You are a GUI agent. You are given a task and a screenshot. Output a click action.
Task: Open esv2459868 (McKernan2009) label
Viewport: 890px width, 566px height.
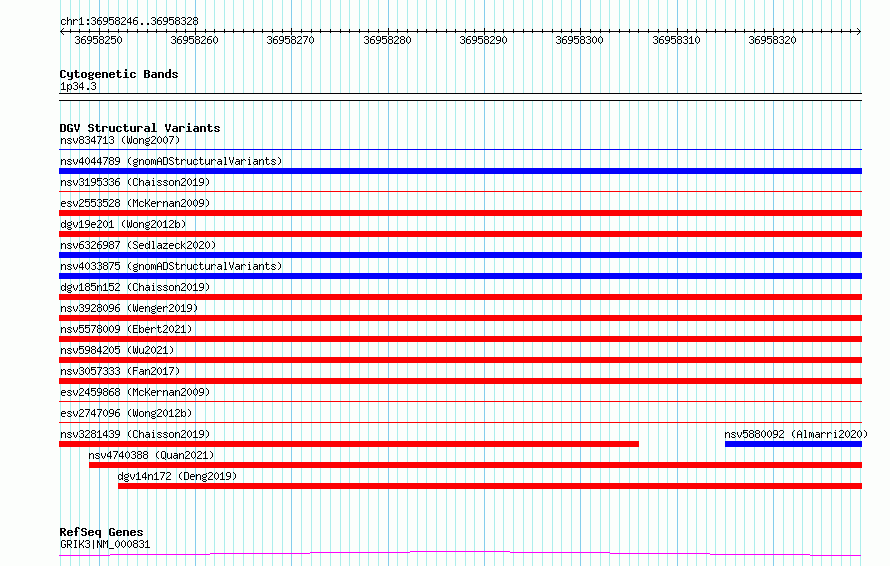click(135, 392)
